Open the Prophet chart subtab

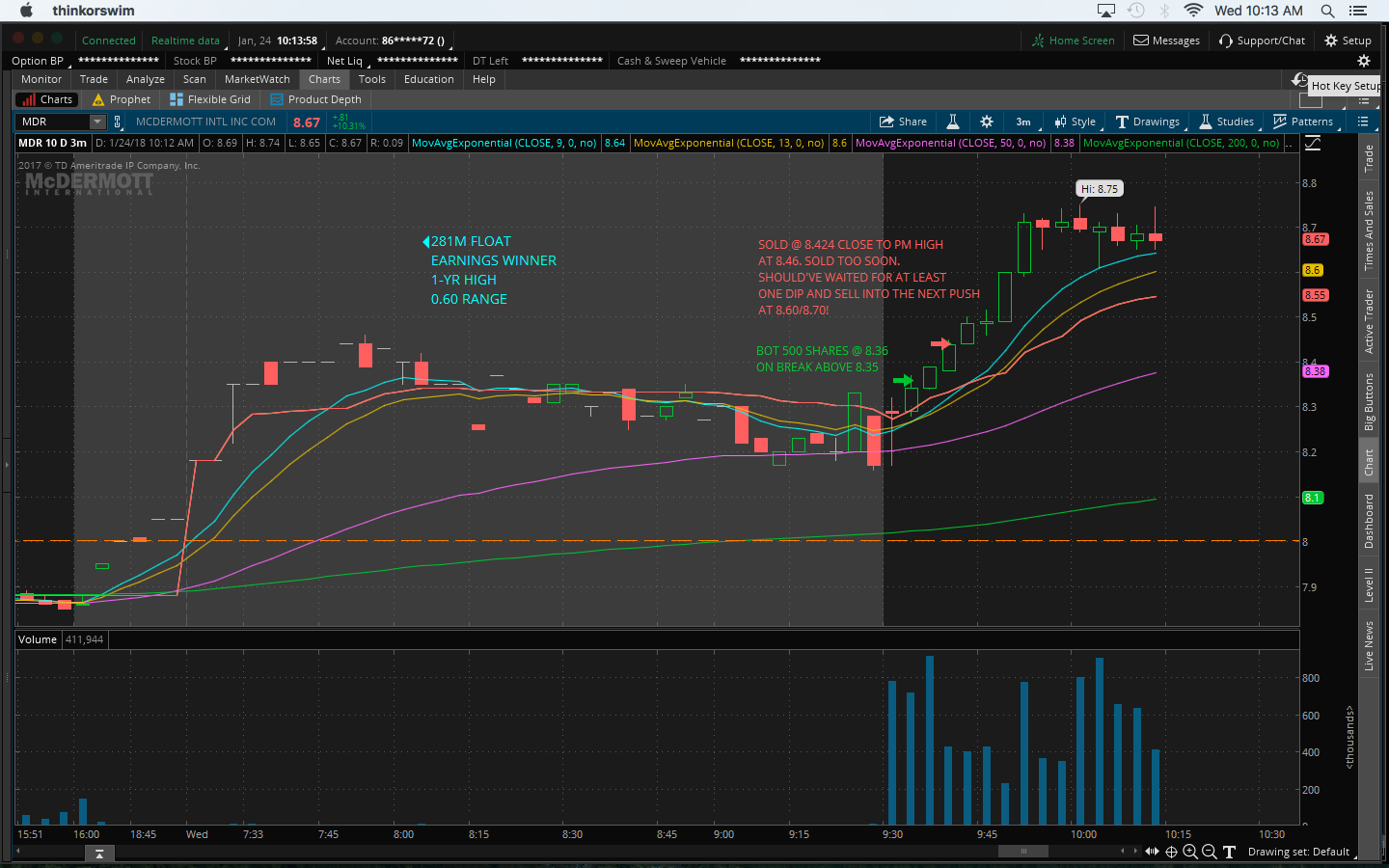click(122, 99)
